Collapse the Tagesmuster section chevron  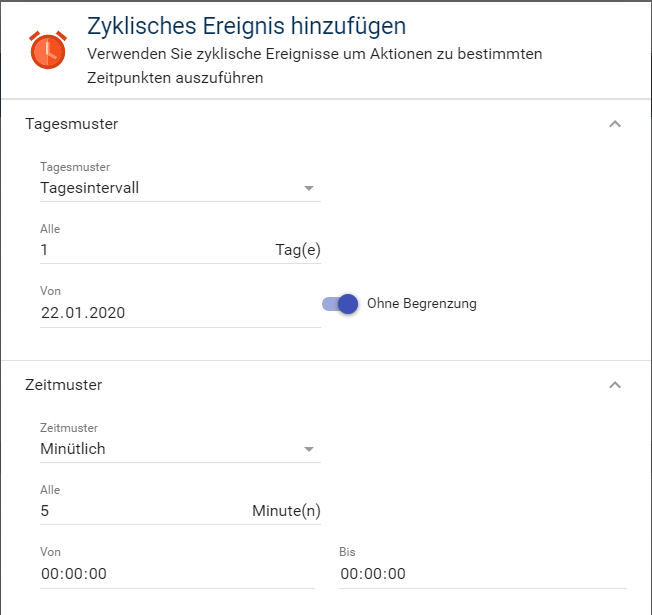[x=615, y=124]
